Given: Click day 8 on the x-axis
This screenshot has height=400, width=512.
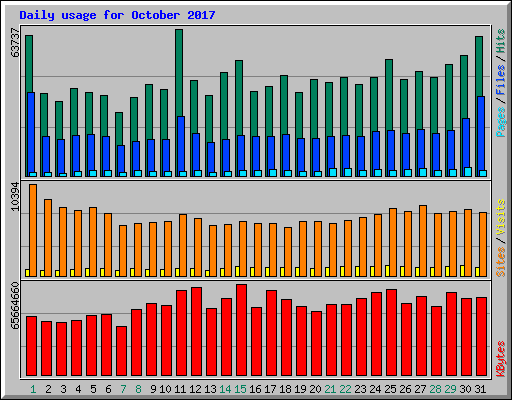Looking at the screenshot, I should [x=138, y=389].
